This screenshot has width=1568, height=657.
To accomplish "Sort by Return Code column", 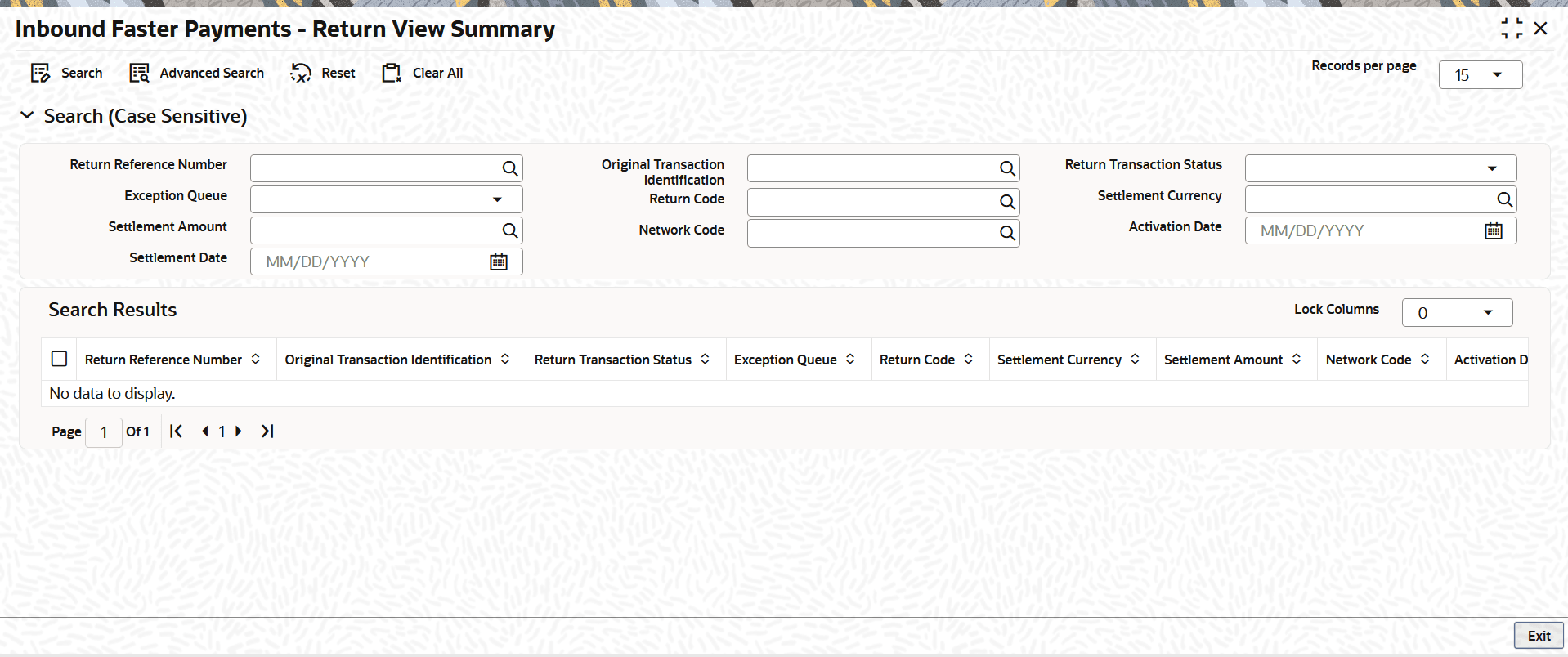I will tap(969, 359).
